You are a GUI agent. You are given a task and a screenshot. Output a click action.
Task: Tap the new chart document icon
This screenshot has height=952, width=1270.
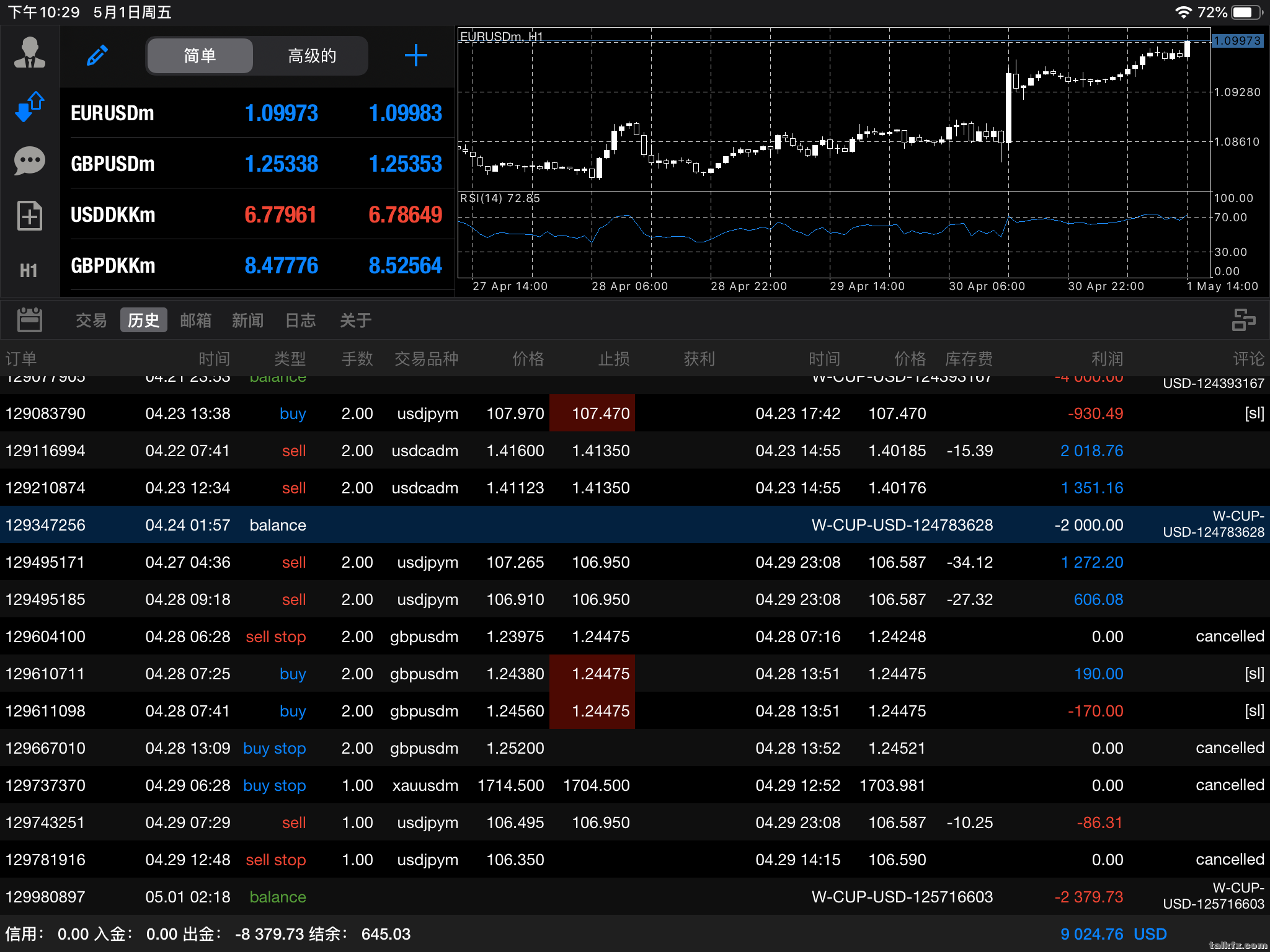click(x=29, y=216)
